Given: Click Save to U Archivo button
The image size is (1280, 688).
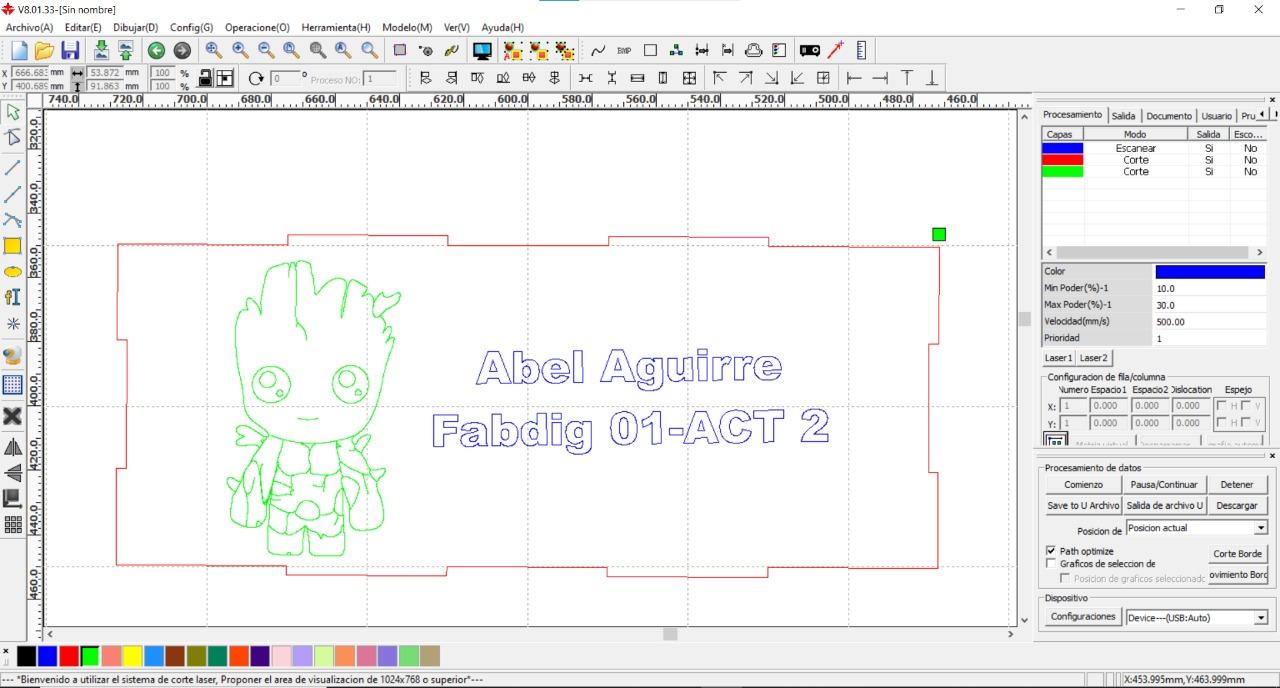Looking at the screenshot, I should tap(1083, 506).
